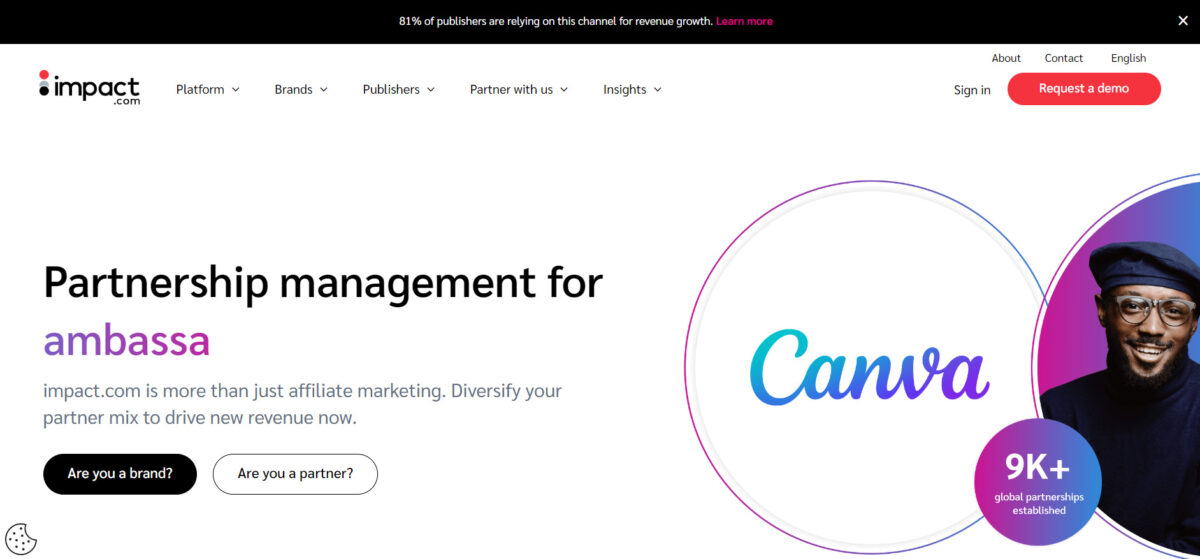Select the Are you a partner? button

[295, 474]
